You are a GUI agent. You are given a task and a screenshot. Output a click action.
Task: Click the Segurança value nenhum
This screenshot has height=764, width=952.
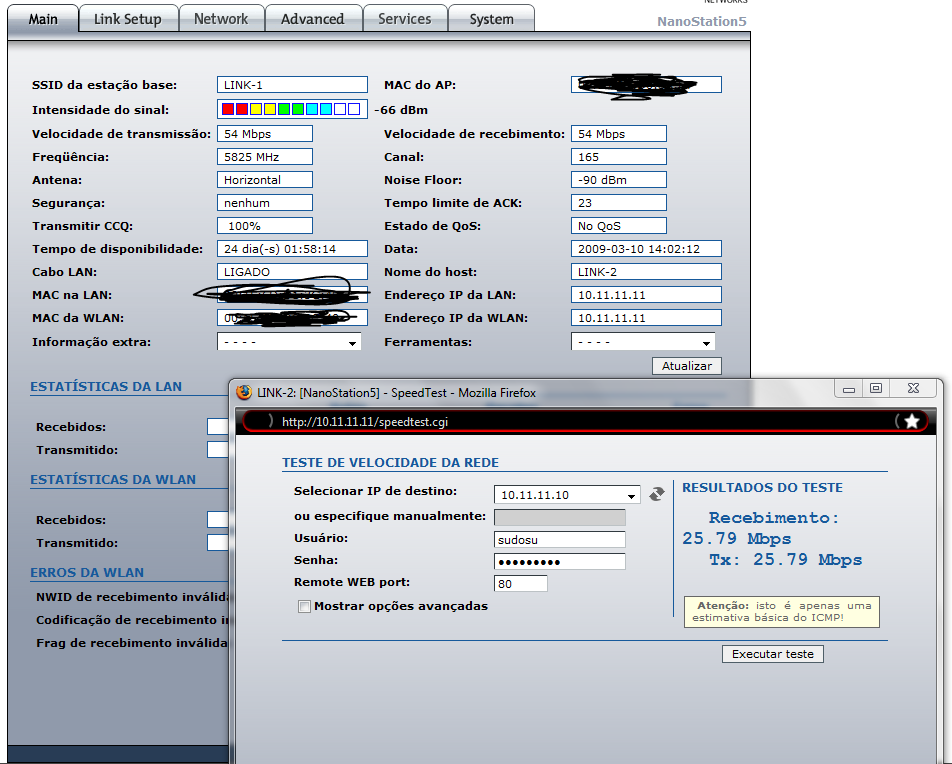pos(265,203)
